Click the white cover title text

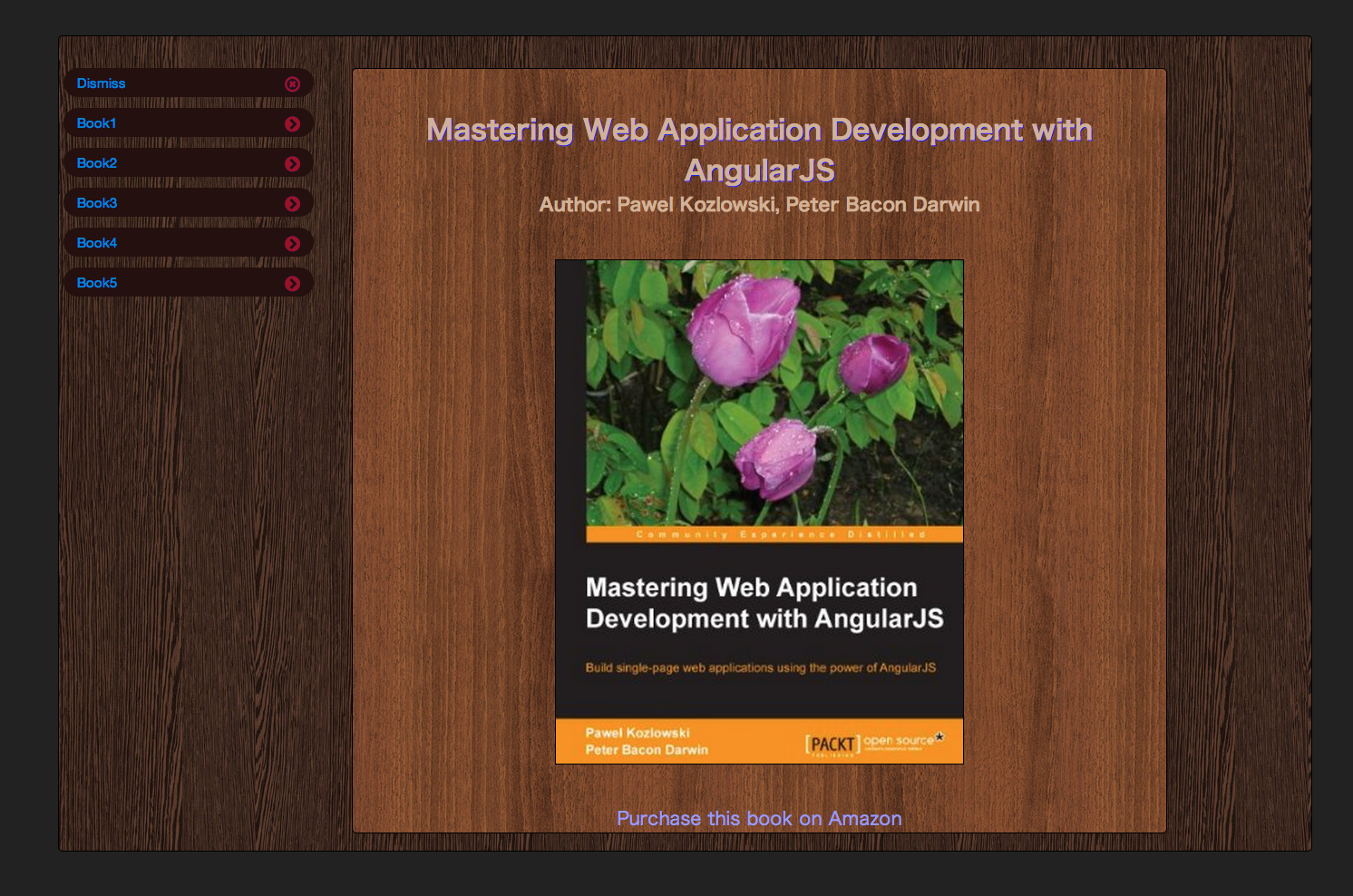764,603
